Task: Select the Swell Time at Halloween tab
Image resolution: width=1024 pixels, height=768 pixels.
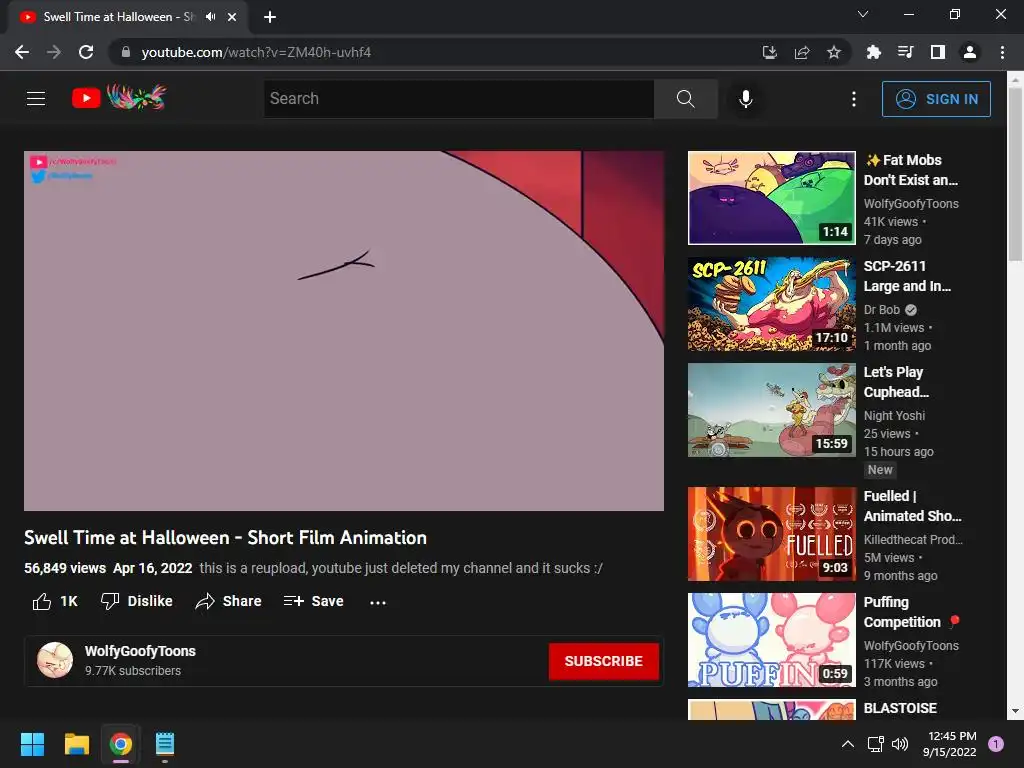Action: [119, 17]
